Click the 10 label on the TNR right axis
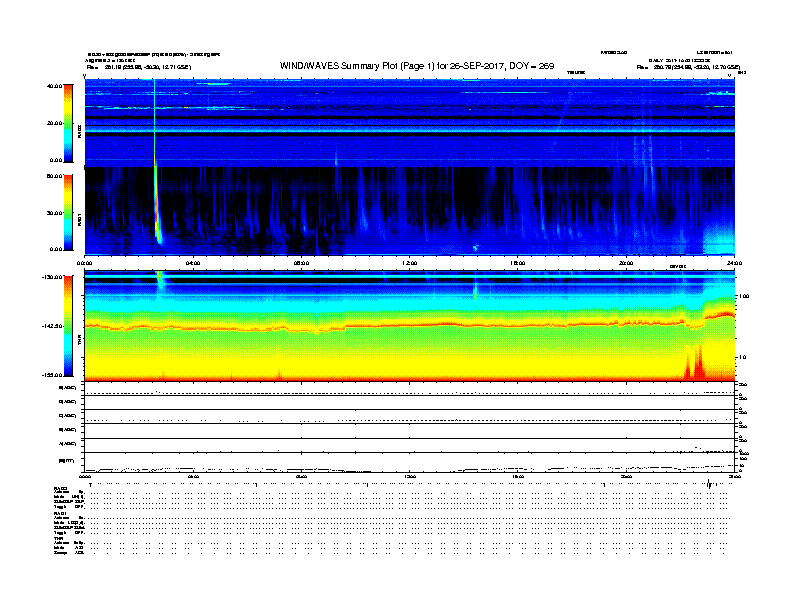The width and height of the screenshot is (792, 612). (x=742, y=357)
